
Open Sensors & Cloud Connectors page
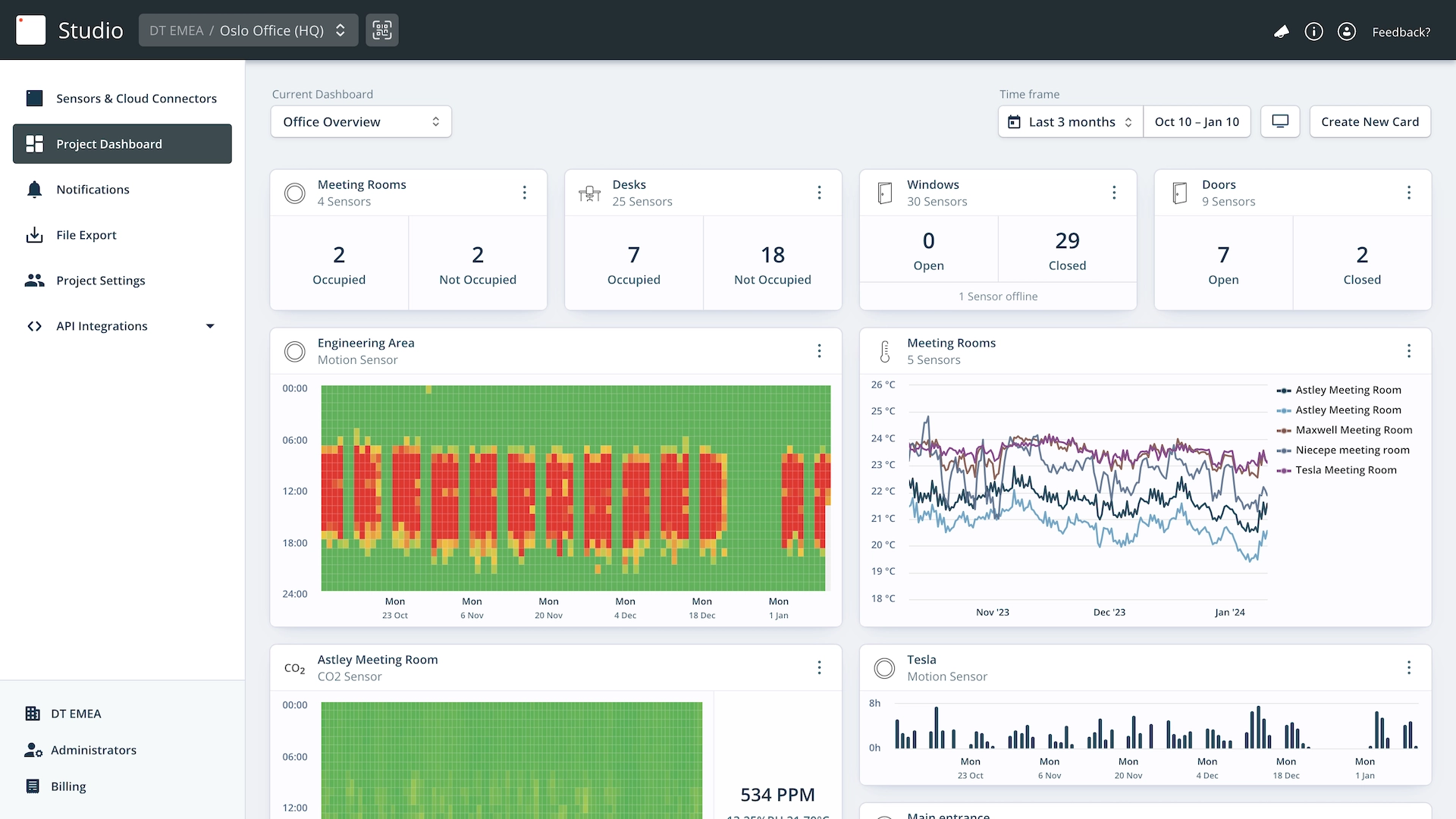tap(136, 99)
